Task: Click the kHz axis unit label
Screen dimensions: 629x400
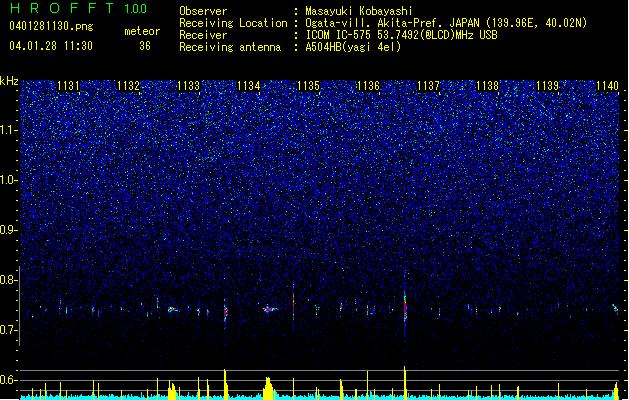Action: pos(9,81)
